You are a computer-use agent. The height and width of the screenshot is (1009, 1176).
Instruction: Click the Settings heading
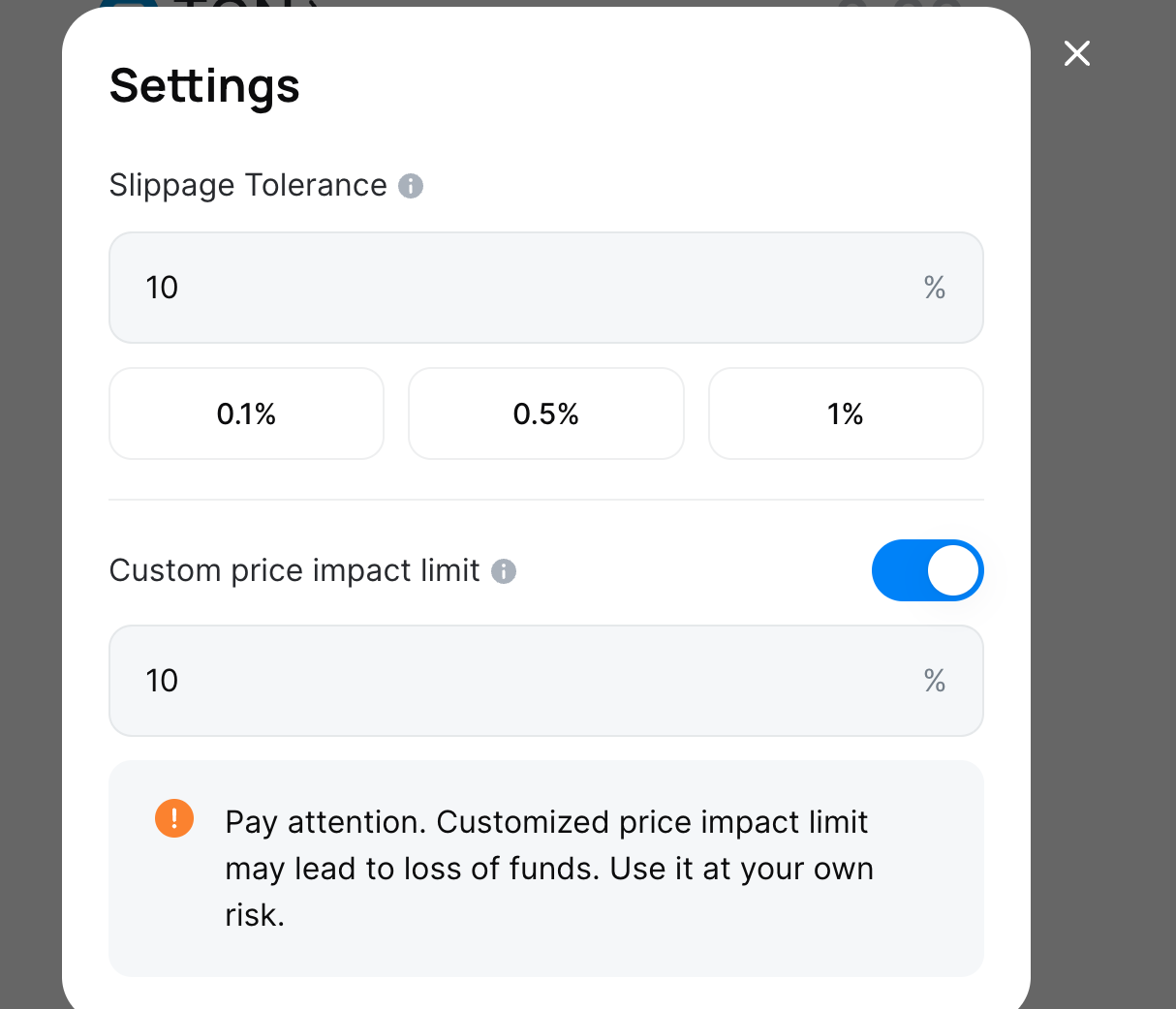tap(204, 85)
